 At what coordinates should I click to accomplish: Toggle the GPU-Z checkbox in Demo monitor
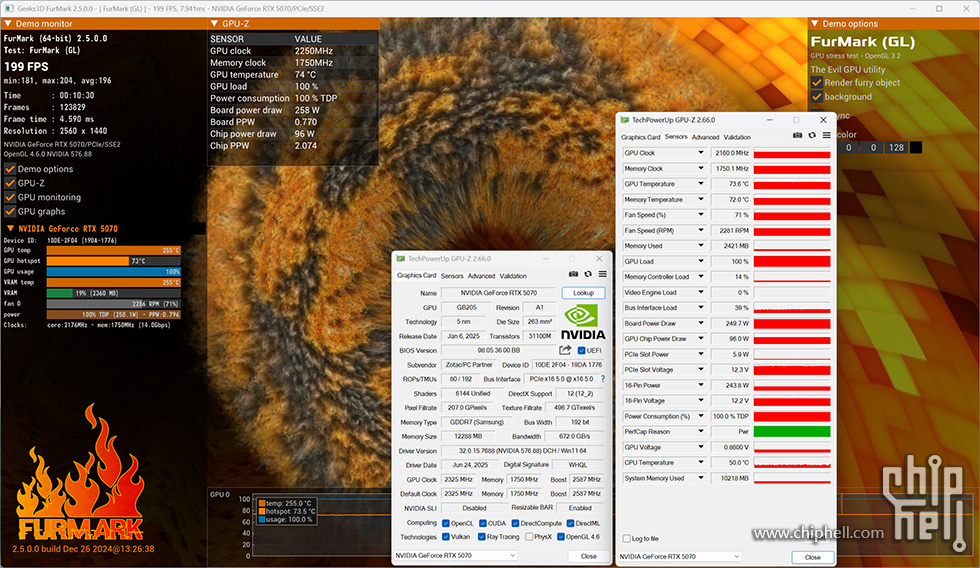tap(10, 183)
